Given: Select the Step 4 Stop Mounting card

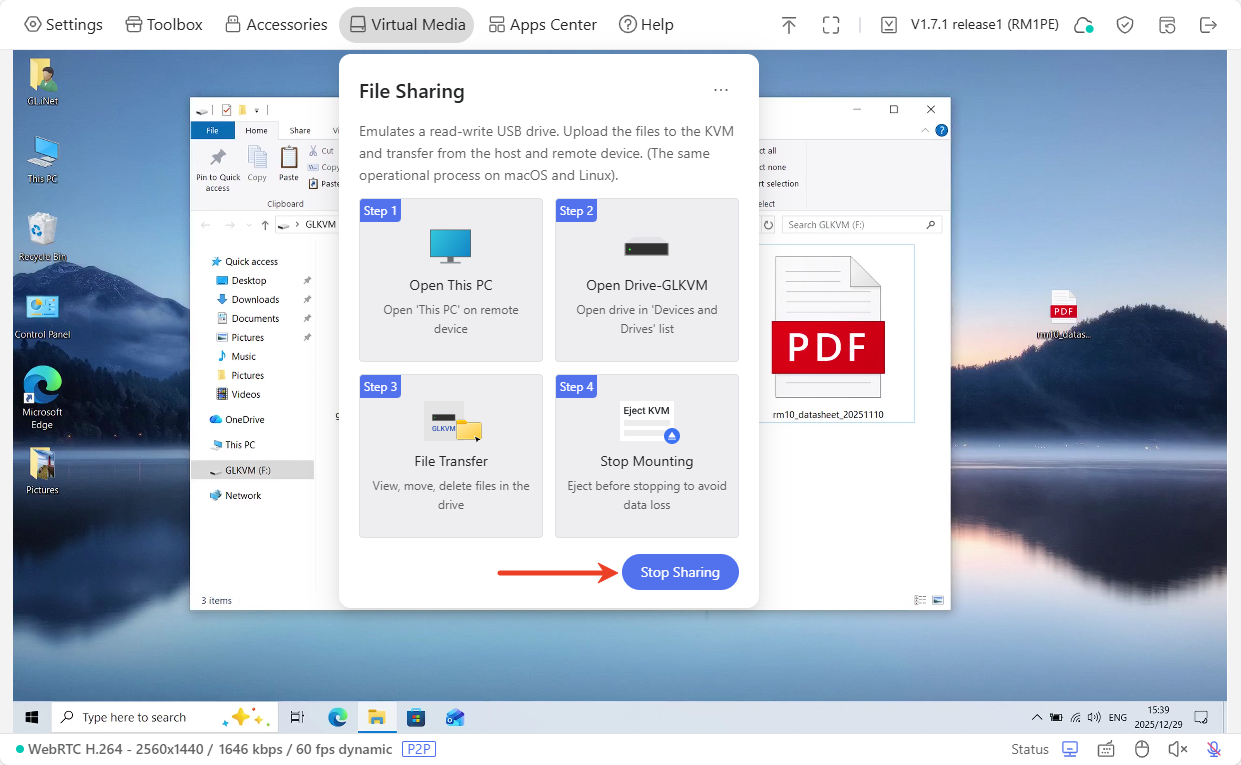Looking at the screenshot, I should pyautogui.click(x=646, y=456).
